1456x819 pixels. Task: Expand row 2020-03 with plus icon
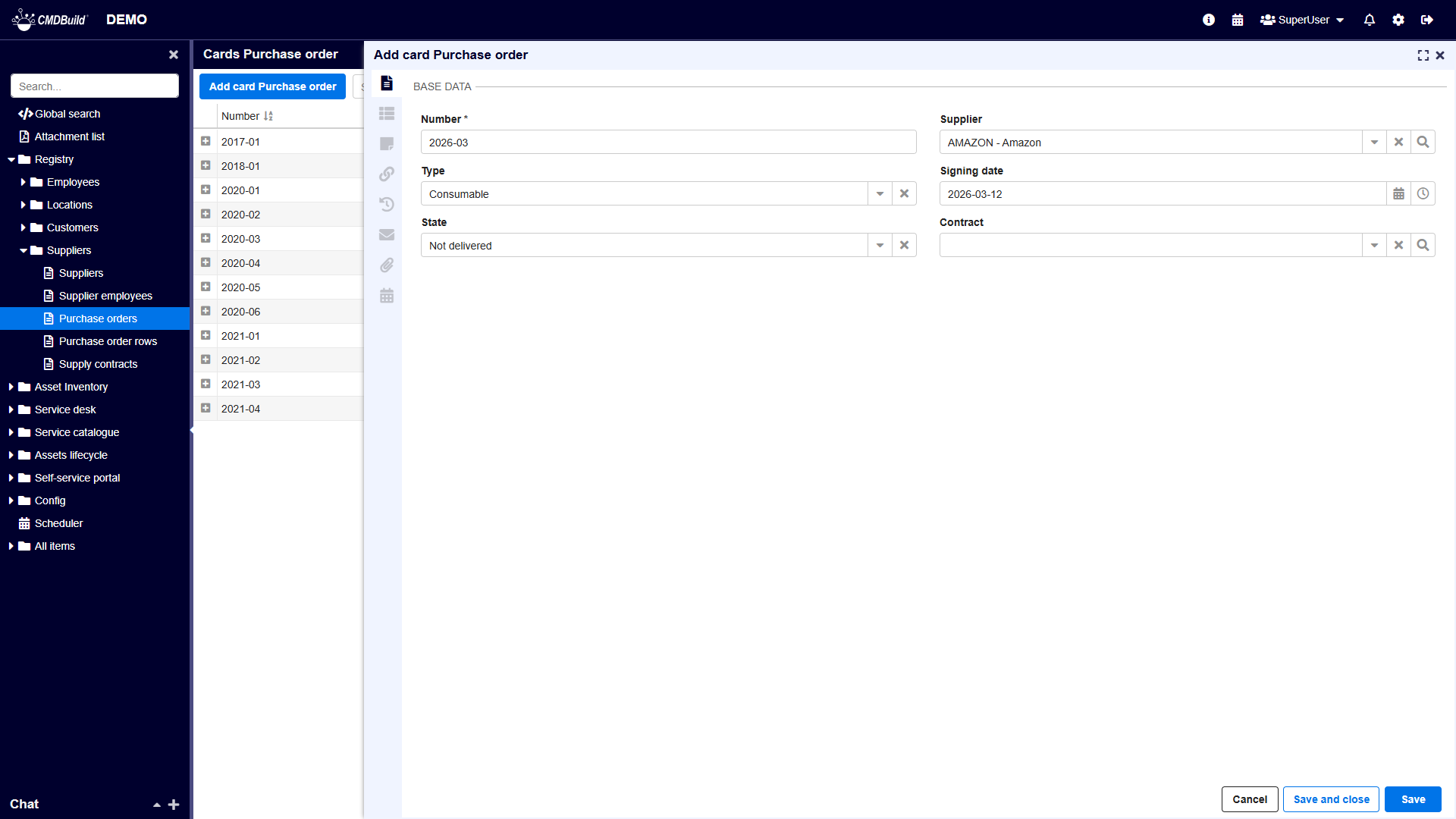coord(206,239)
